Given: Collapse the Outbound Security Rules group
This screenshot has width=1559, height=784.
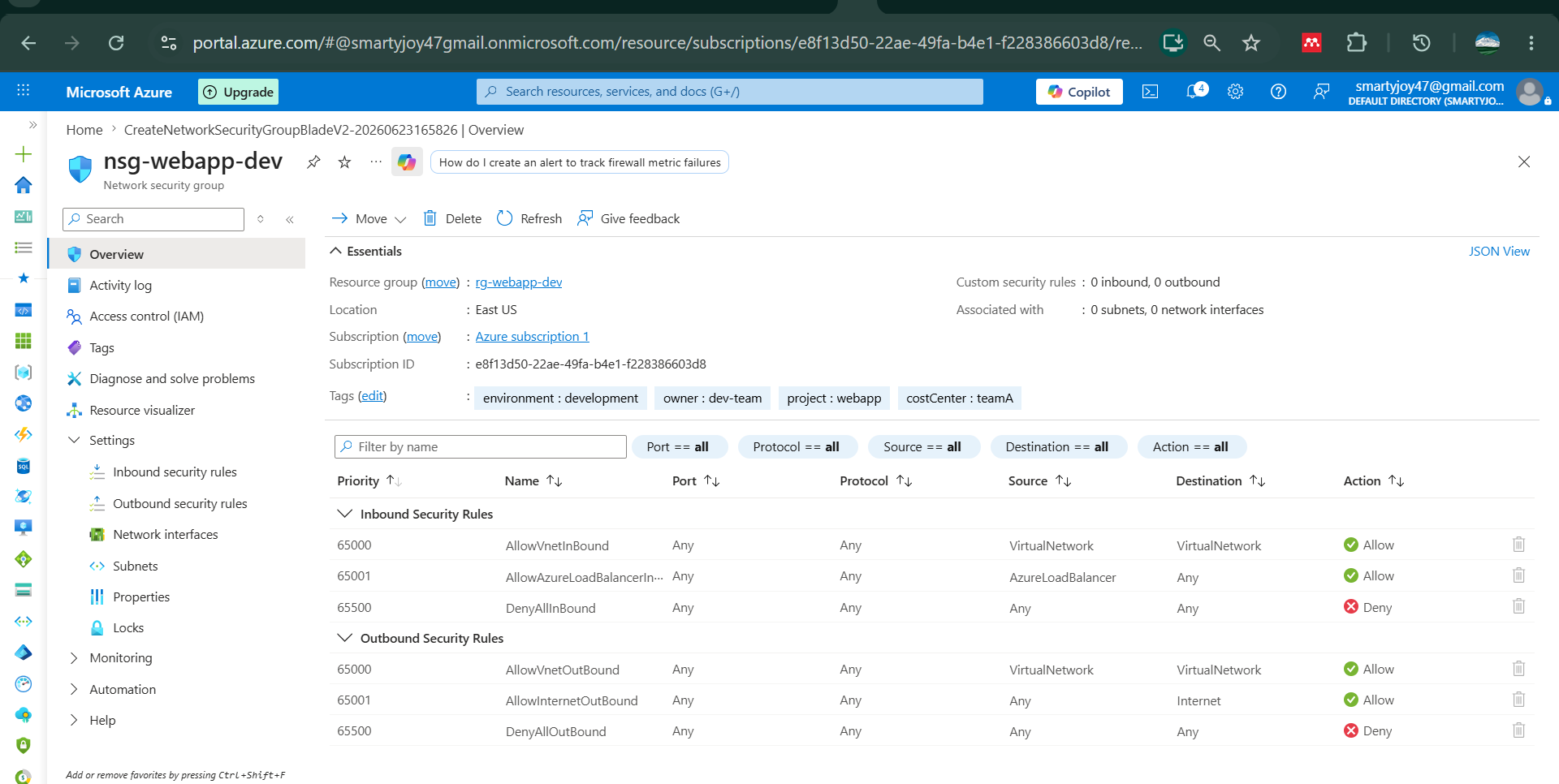Looking at the screenshot, I should (x=344, y=638).
